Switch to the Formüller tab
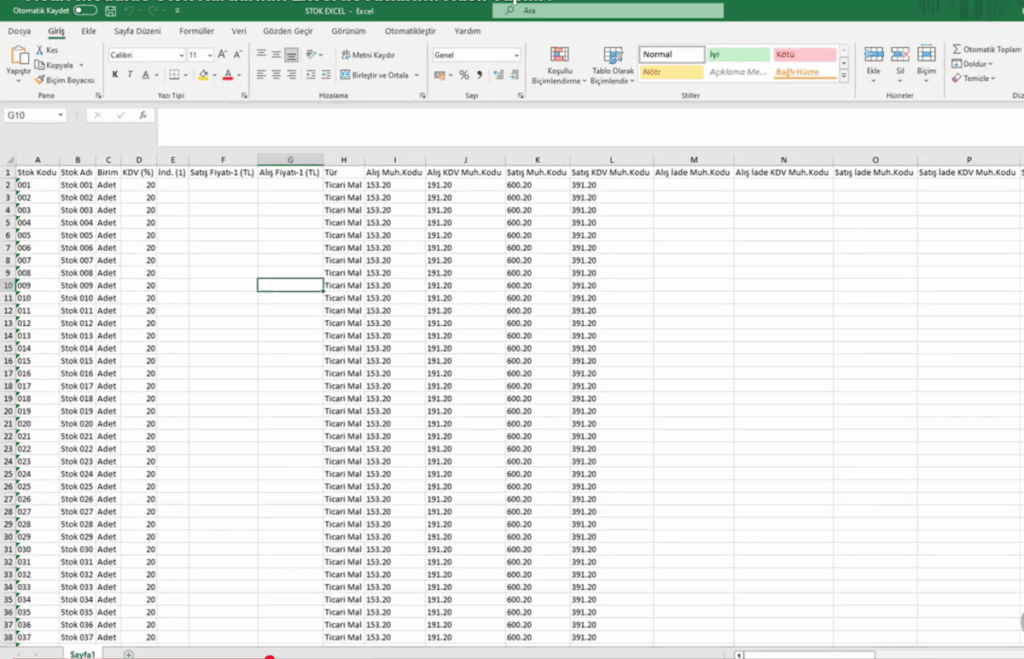The image size is (1024, 659). pos(197,31)
